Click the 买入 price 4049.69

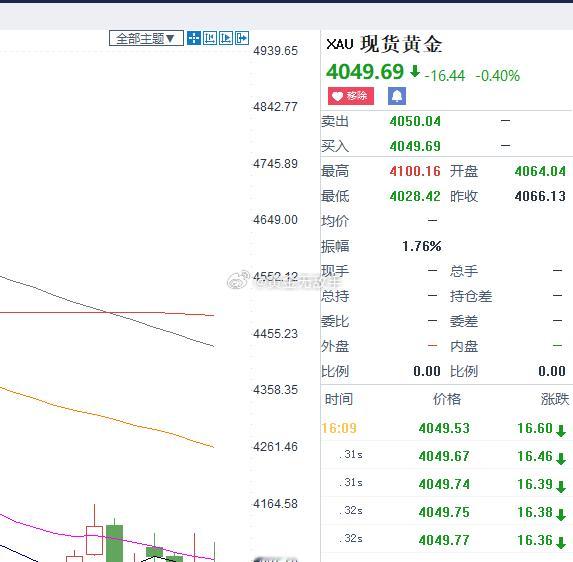coord(415,146)
